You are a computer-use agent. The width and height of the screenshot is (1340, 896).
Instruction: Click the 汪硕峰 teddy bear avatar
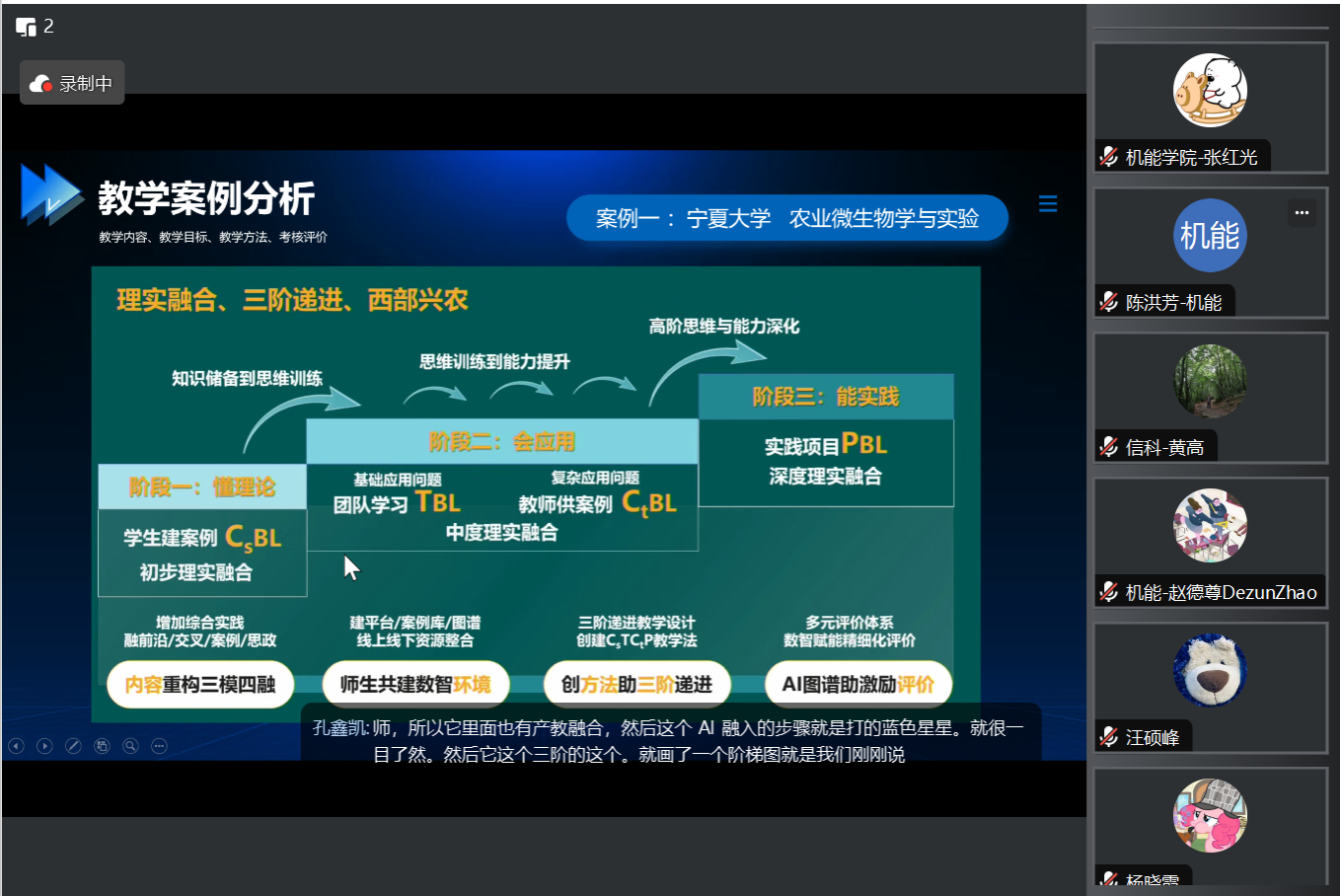click(1210, 671)
